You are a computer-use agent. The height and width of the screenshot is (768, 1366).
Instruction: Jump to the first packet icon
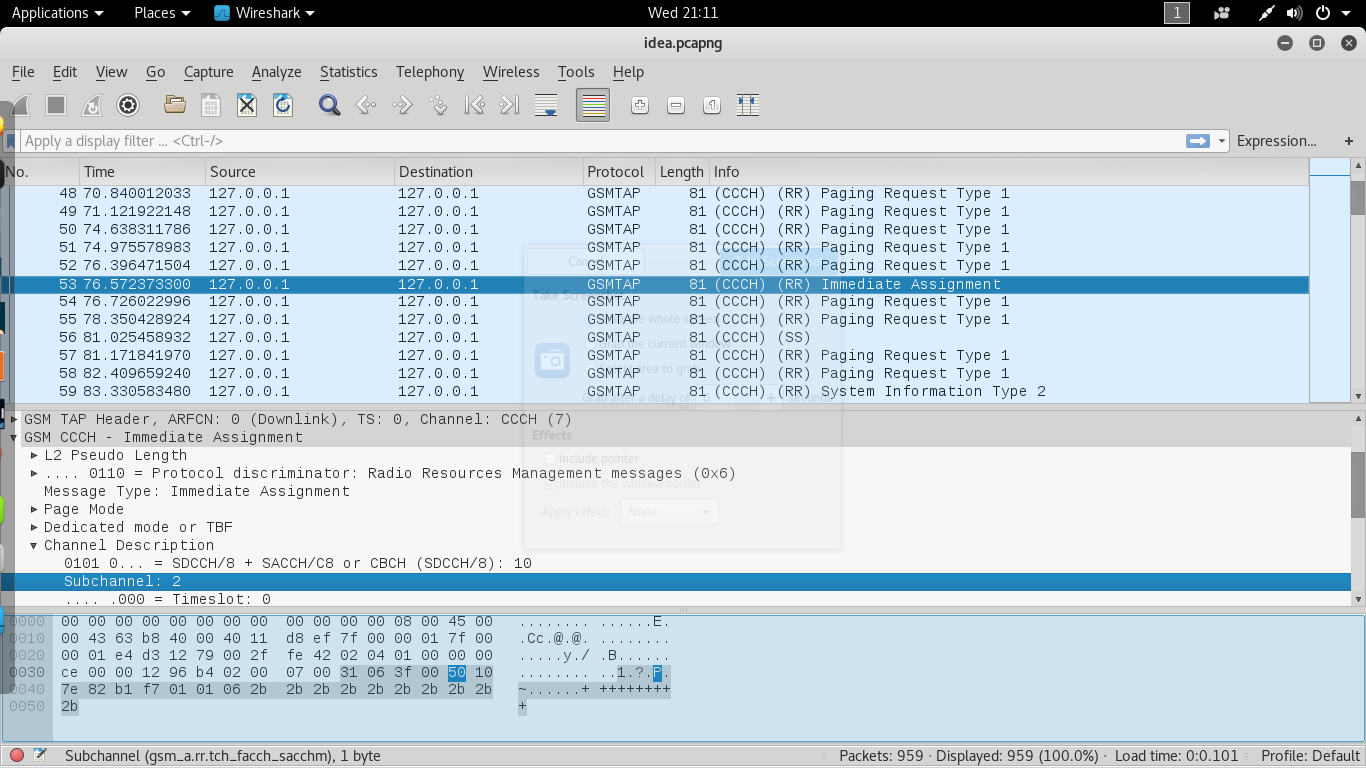click(475, 105)
